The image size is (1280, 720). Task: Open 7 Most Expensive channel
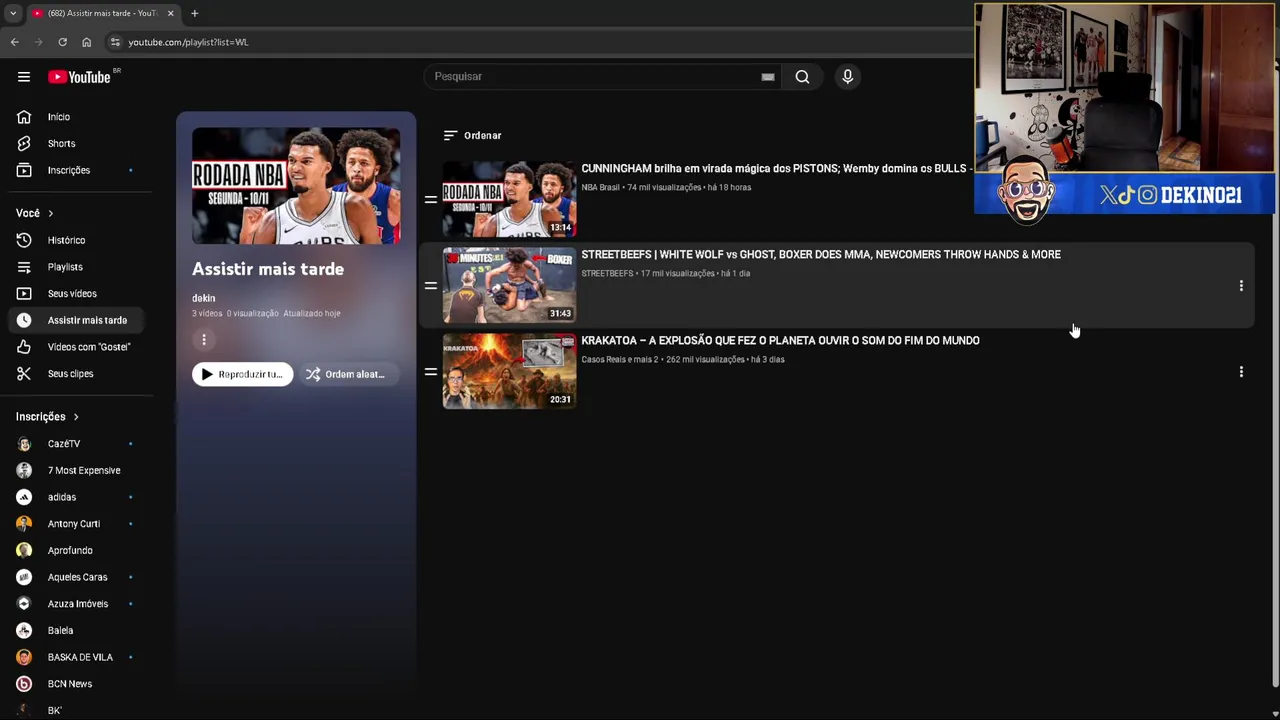point(76,470)
